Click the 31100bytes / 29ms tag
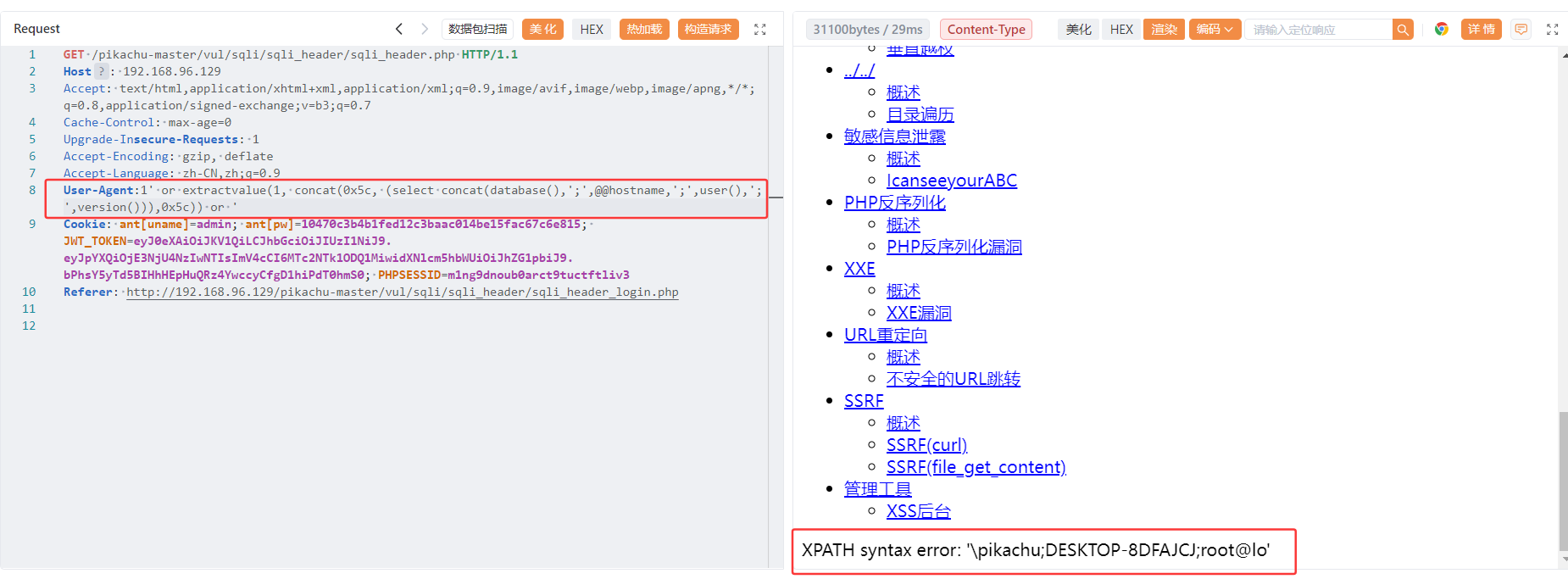This screenshot has width=1568, height=579. click(868, 30)
